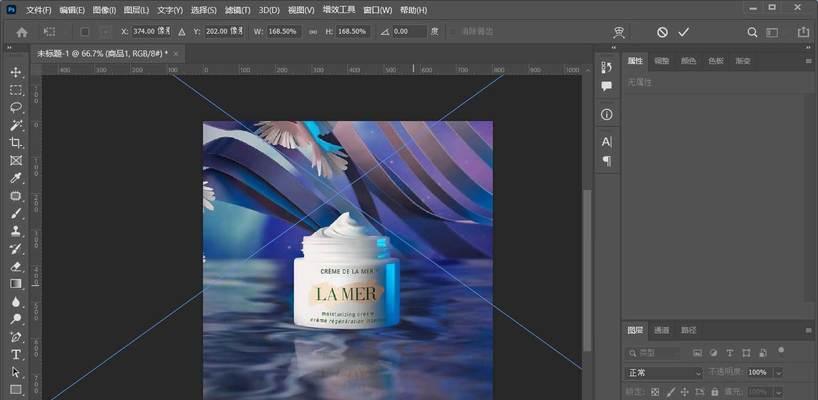
Task: Open the Character panel icon
Action: click(x=607, y=142)
